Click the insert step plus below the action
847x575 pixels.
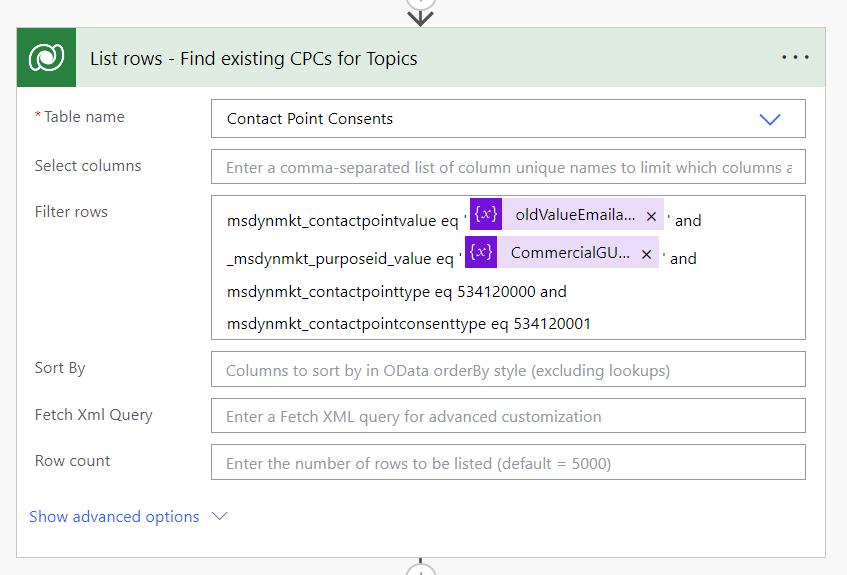pos(421,570)
